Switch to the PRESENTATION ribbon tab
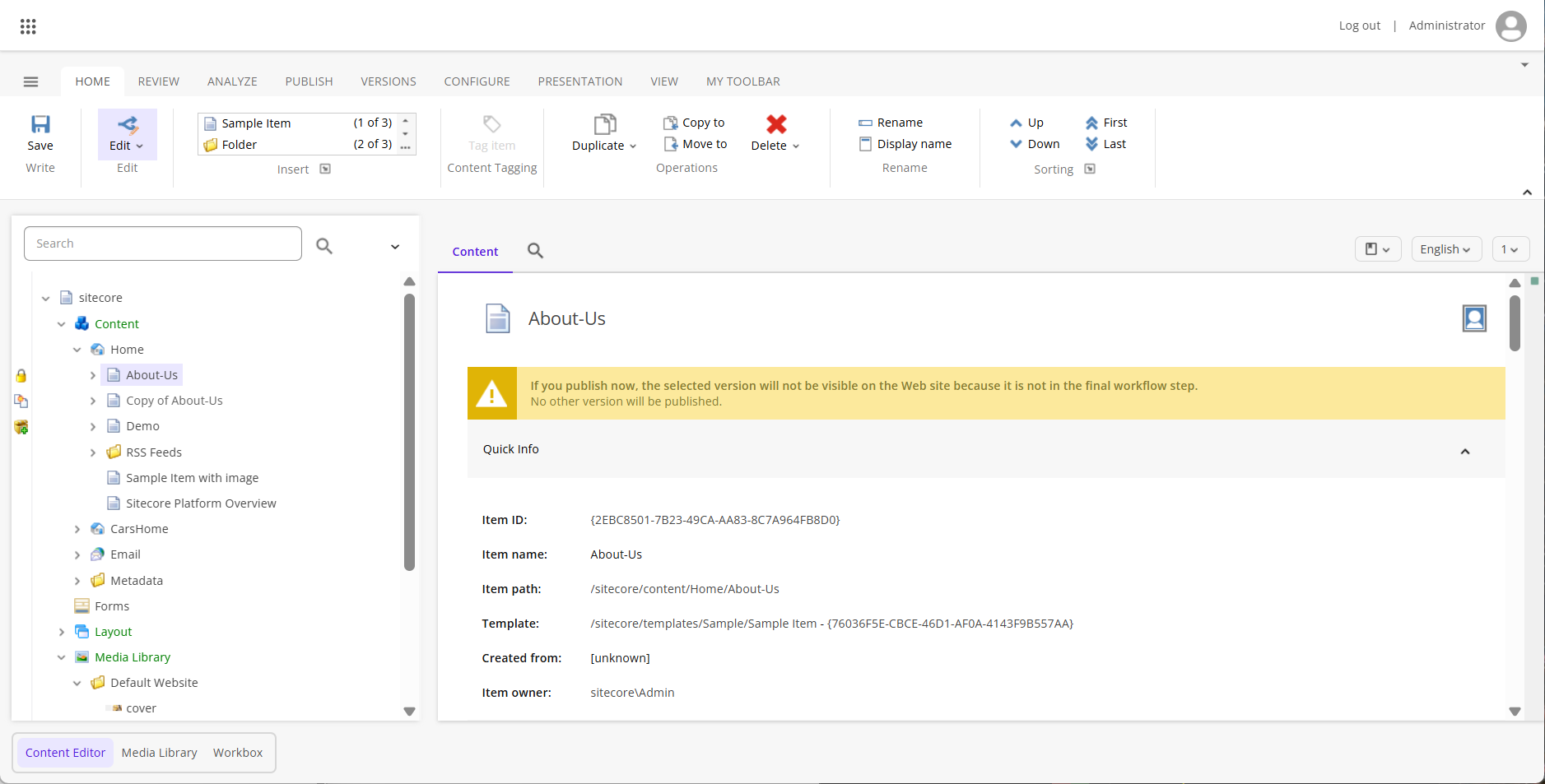 click(580, 81)
